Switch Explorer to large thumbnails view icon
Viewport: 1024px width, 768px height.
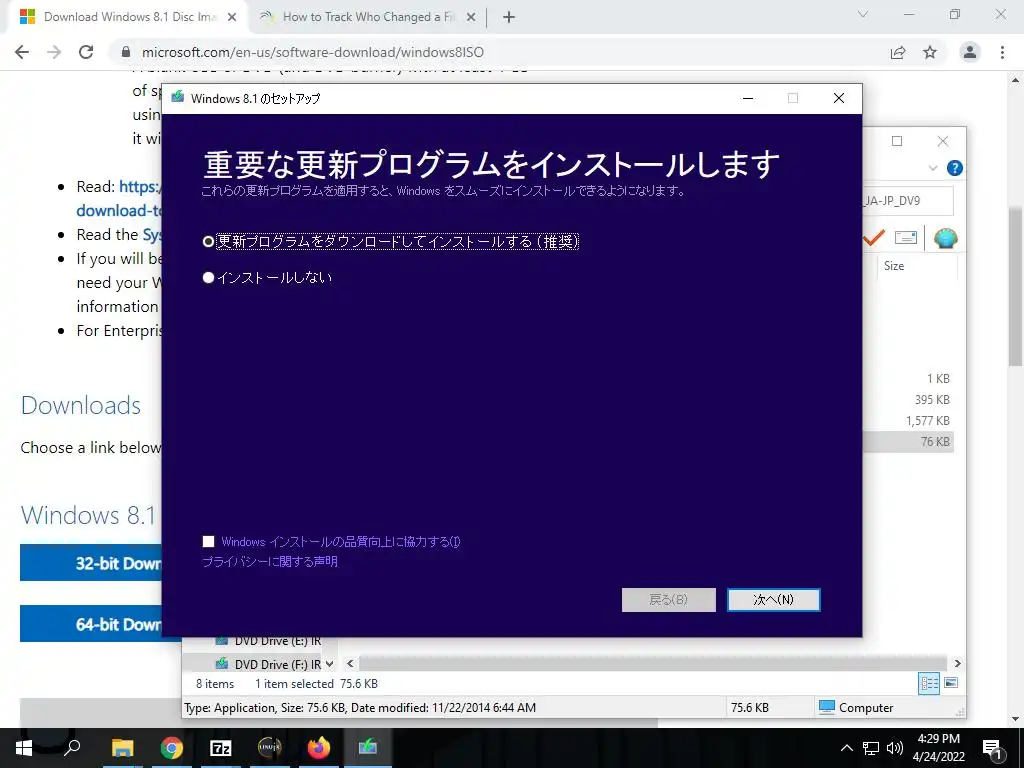coord(951,683)
